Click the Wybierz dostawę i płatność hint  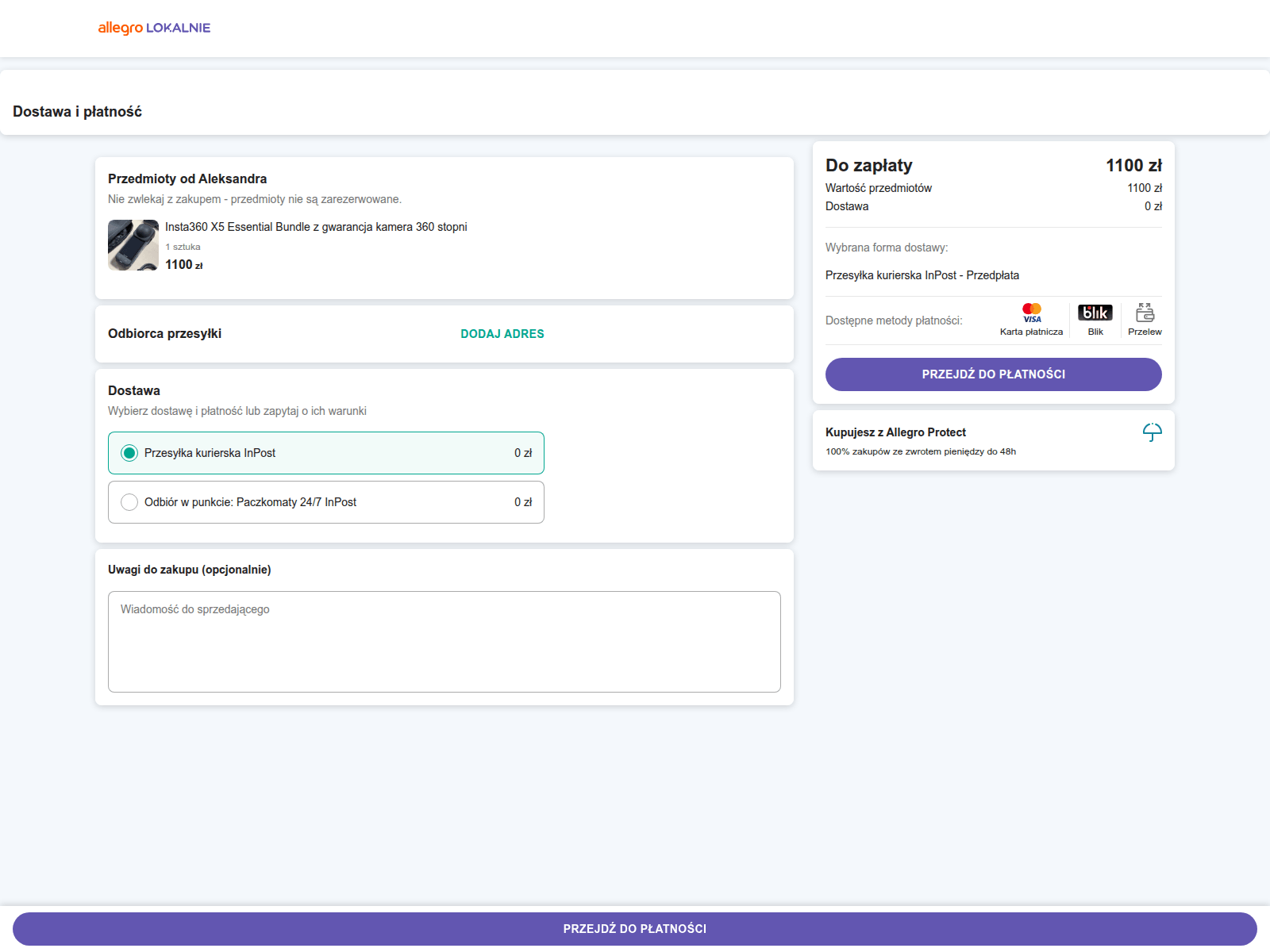point(237,411)
